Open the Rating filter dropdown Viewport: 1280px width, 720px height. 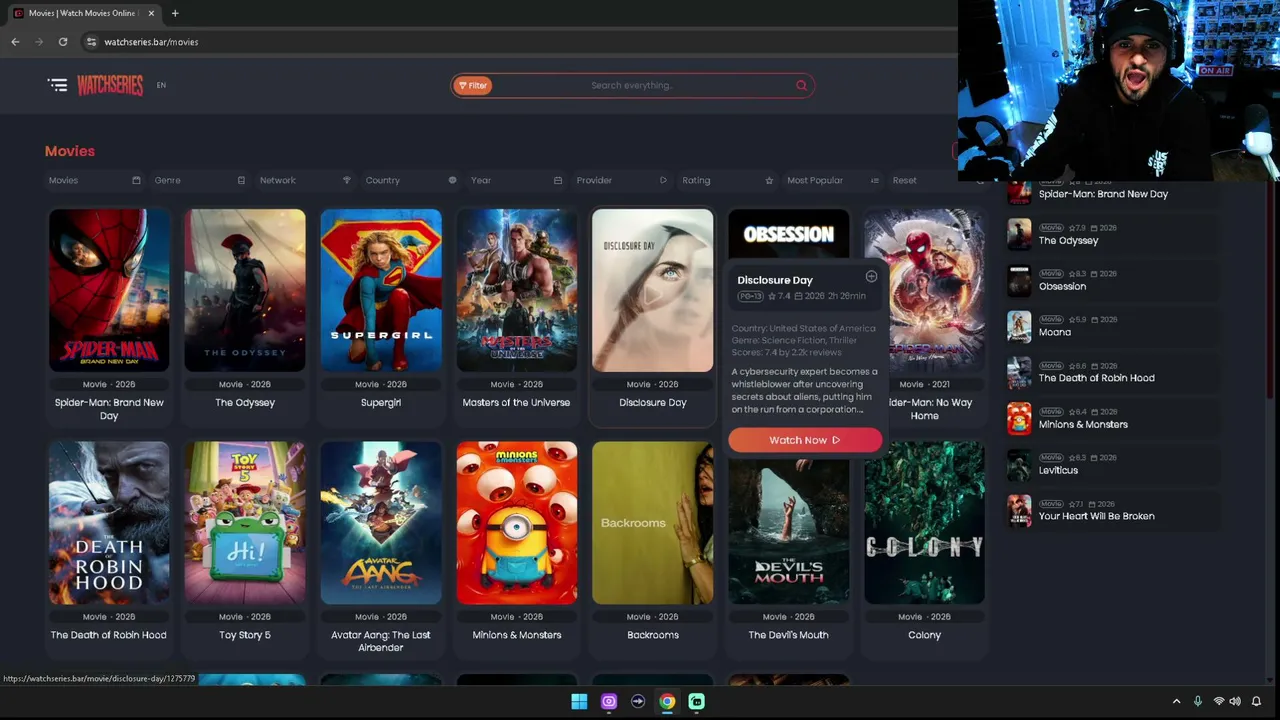pos(727,180)
